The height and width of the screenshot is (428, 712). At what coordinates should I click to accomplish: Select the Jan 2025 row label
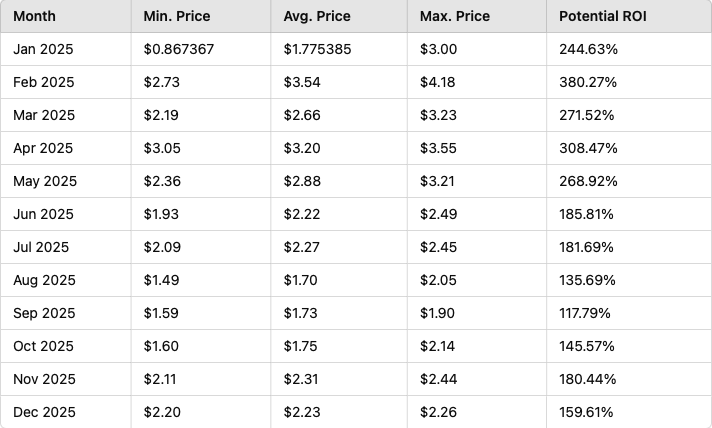click(43, 49)
